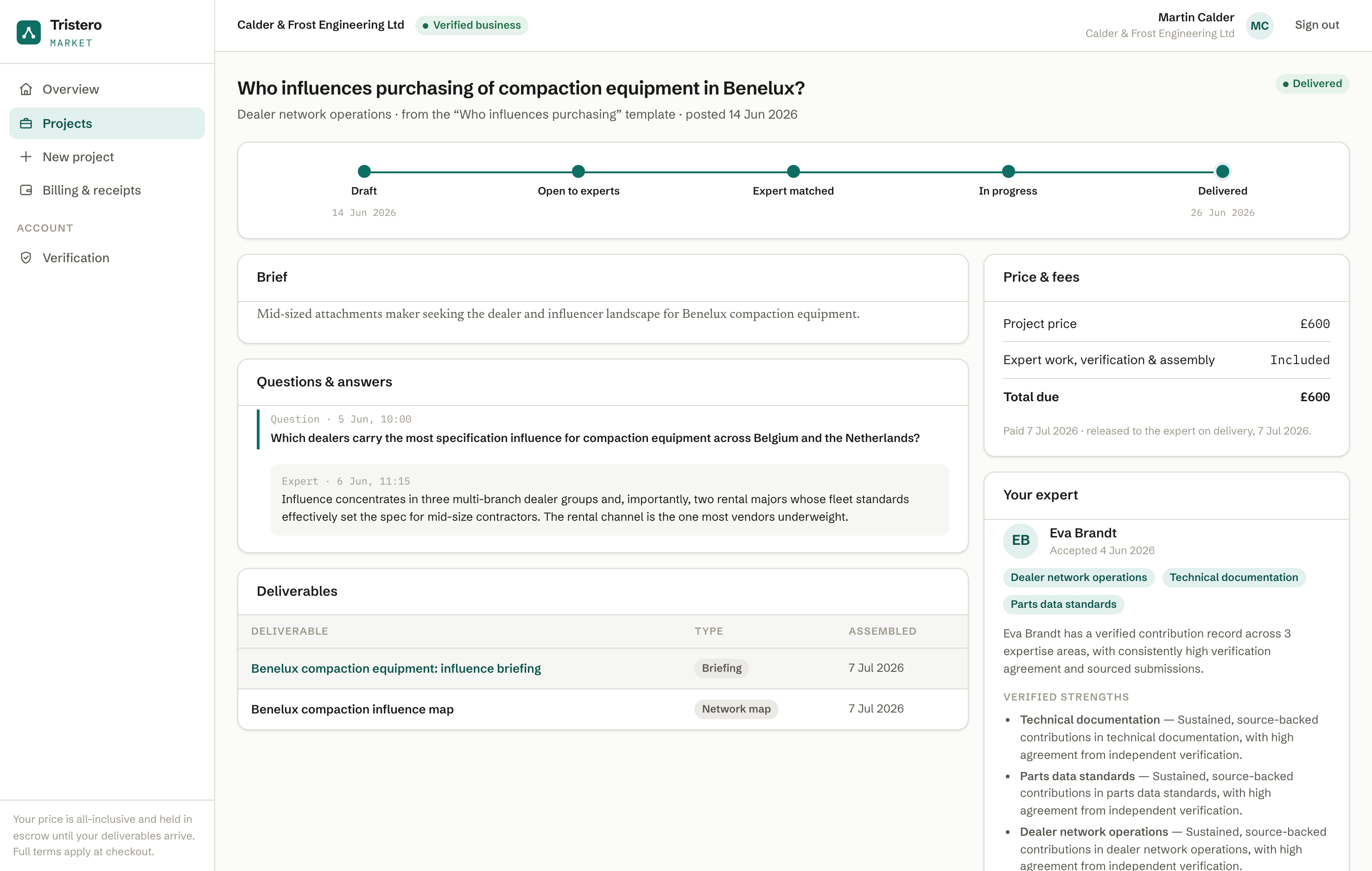Open the Overview page

107,89
